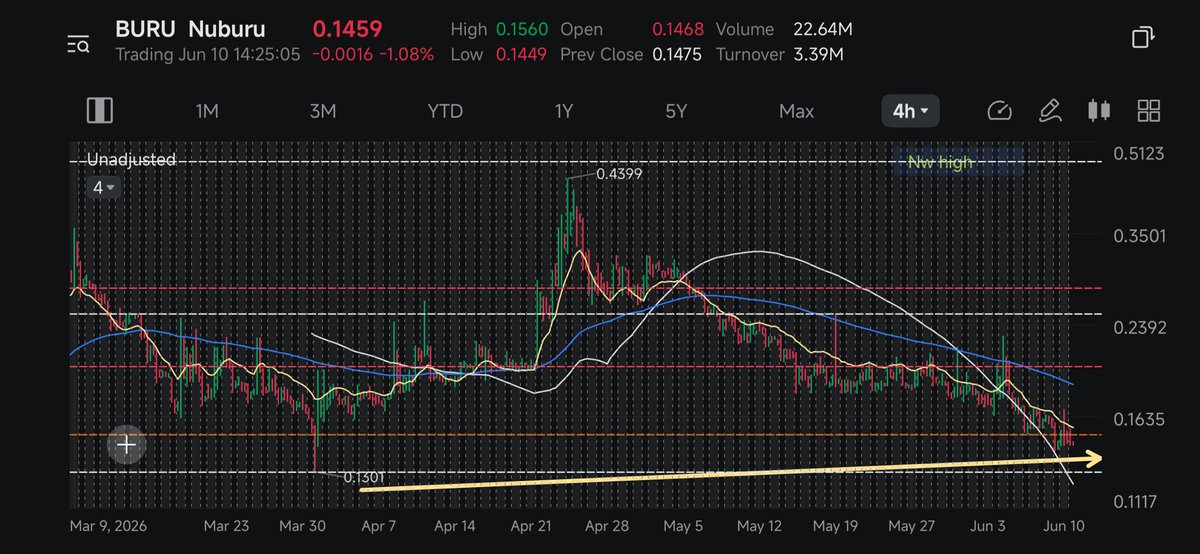1200x554 pixels.
Task: Tap the Low value 0.1449
Action: 521,55
